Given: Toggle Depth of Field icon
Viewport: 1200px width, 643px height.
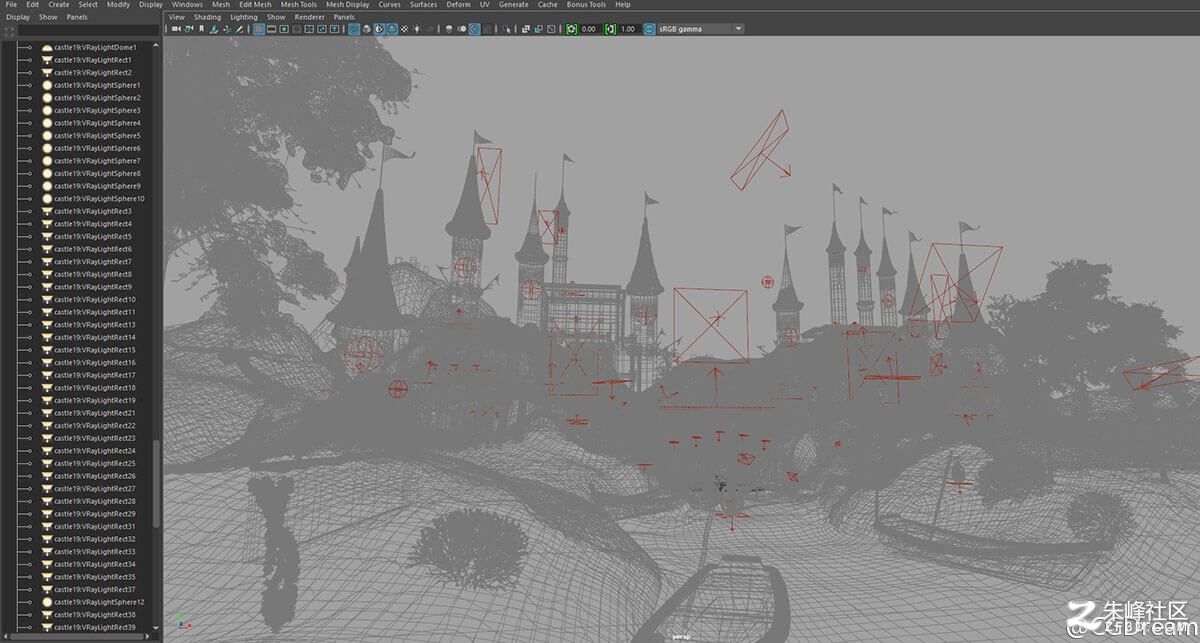Looking at the screenshot, I should [x=487, y=29].
